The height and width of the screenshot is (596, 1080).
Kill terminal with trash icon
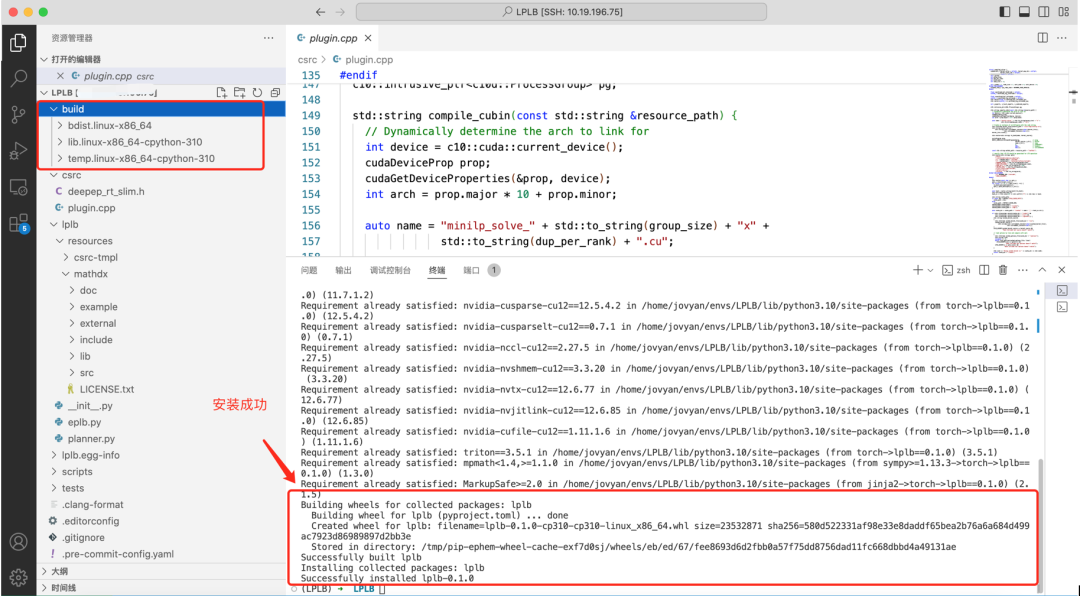[1003, 270]
